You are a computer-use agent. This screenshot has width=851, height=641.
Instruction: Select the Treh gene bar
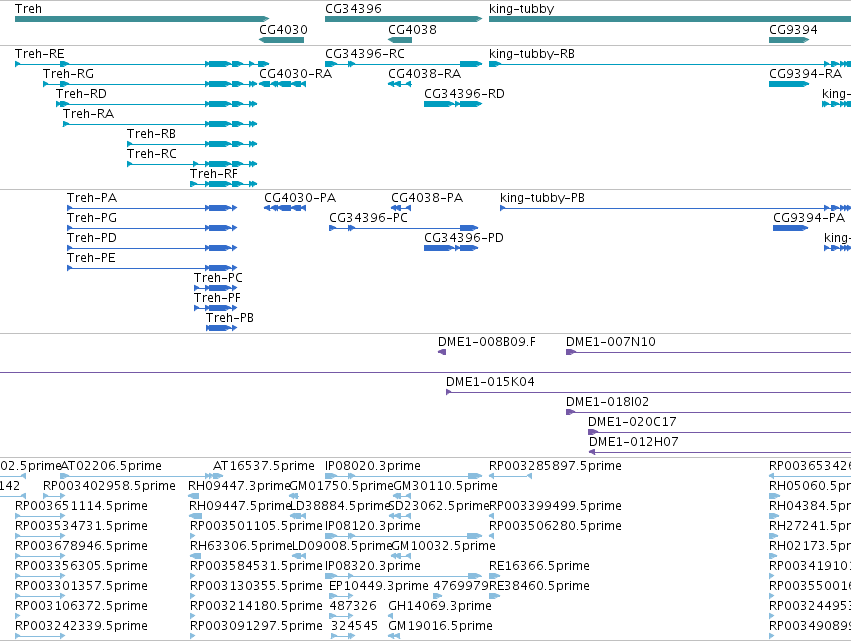[142, 19]
